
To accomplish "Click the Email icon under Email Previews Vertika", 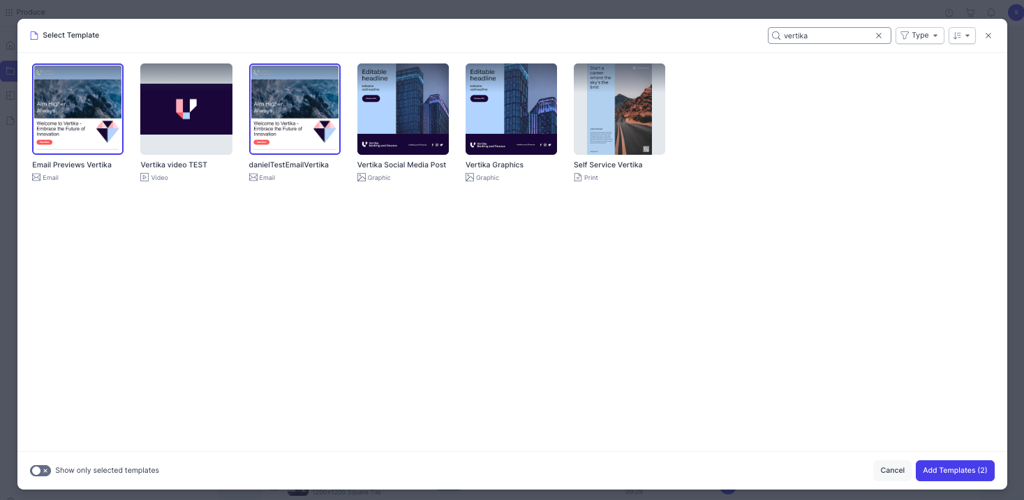I will click(37, 178).
